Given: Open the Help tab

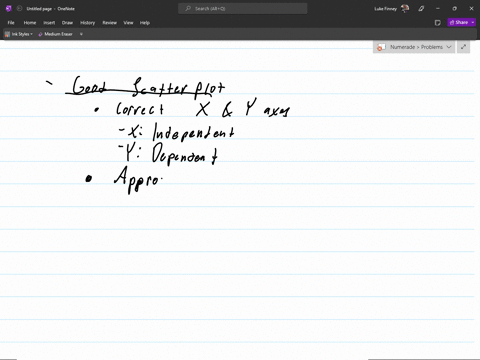Looking at the screenshot, I should 145,23.
